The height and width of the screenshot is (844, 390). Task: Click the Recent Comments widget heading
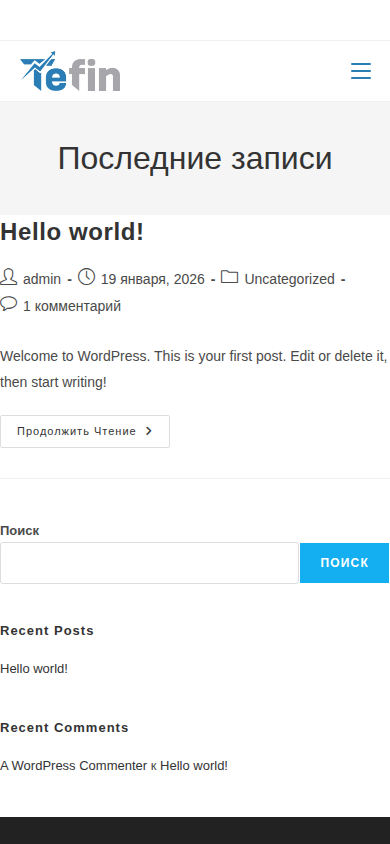tap(65, 727)
